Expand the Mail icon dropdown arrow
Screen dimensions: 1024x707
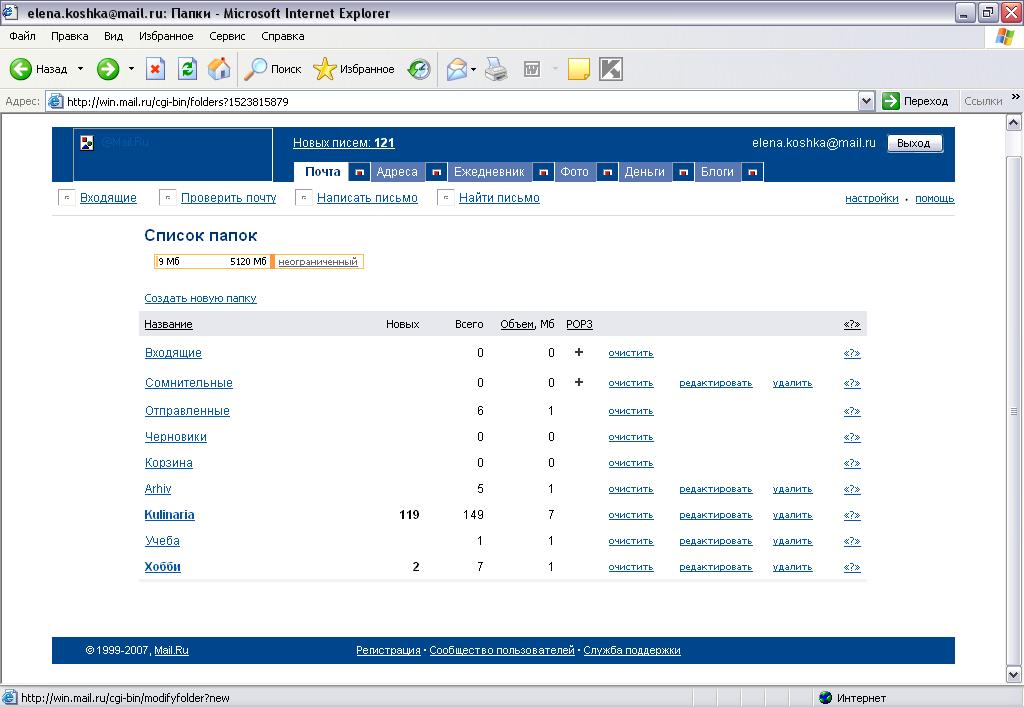473,69
